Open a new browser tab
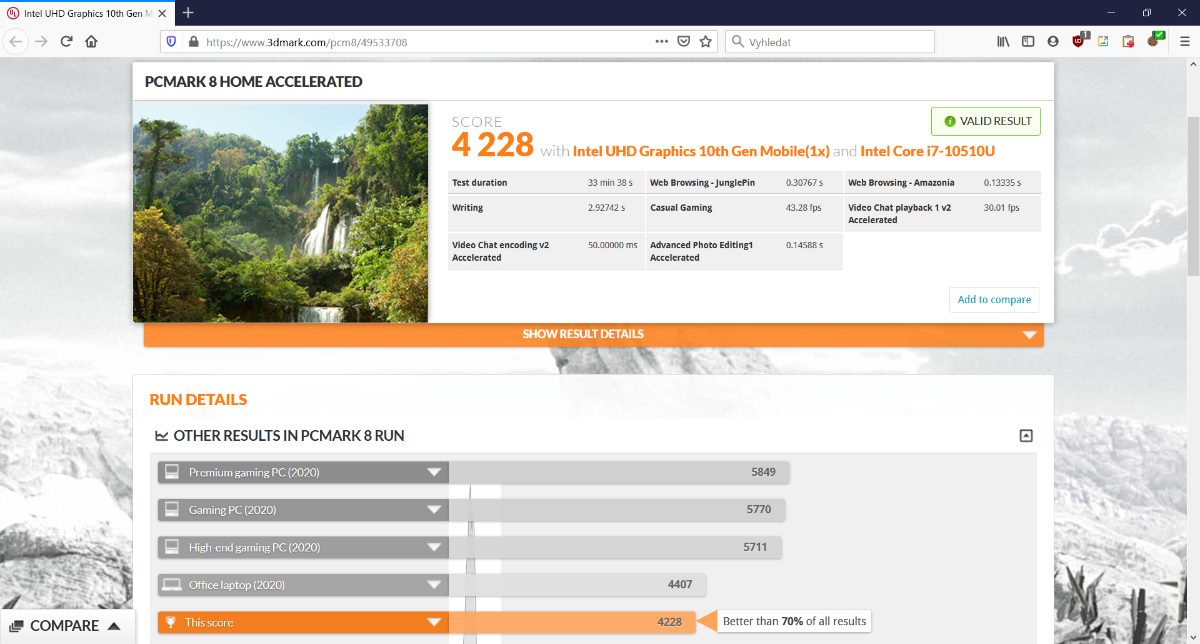The image size is (1200, 644). click(188, 12)
